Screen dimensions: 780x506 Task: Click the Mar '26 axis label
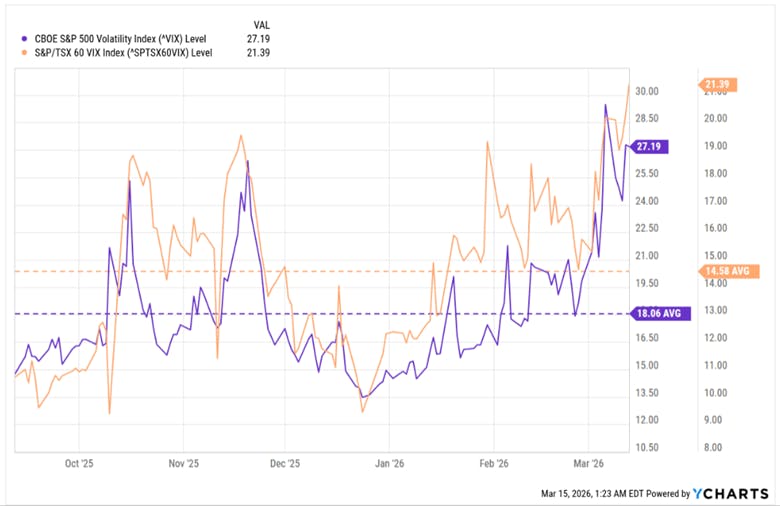point(588,463)
